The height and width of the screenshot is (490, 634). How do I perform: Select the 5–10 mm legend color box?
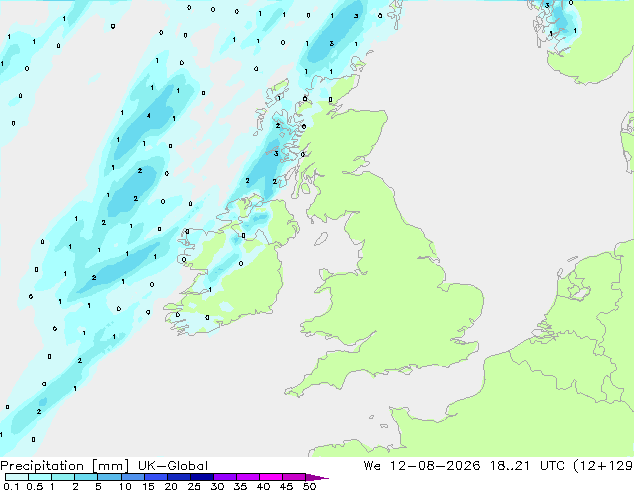click(109, 477)
